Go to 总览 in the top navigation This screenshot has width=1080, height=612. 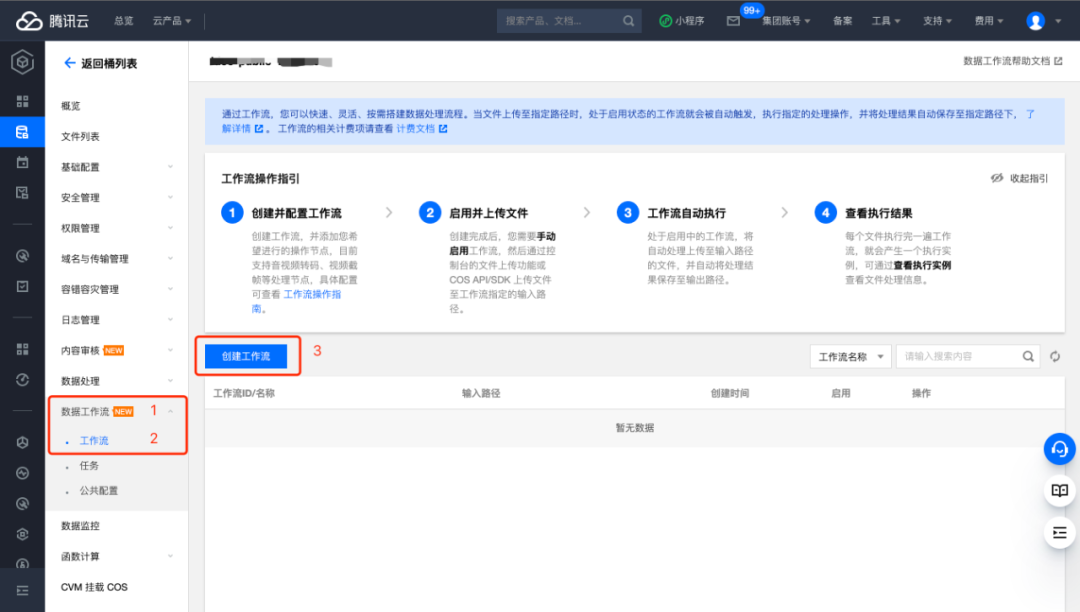click(x=124, y=21)
